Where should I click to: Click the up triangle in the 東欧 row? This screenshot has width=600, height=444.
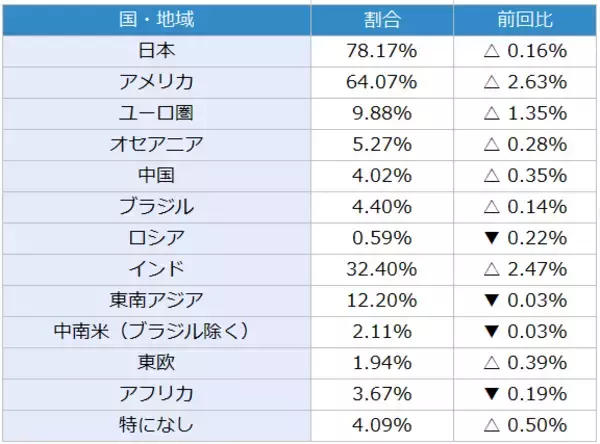click(491, 362)
